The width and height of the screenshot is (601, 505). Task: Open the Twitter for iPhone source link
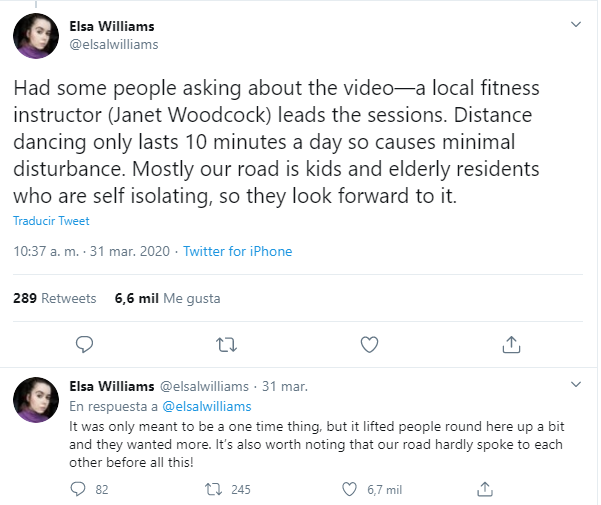coord(237,251)
